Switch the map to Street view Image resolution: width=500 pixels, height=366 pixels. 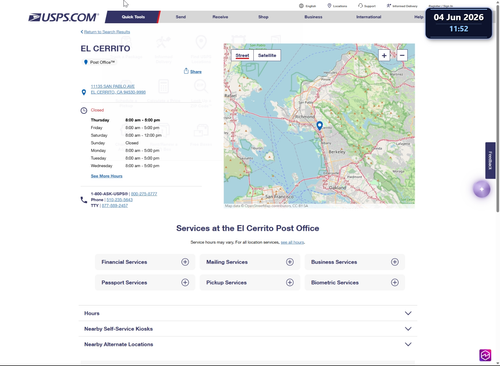point(242,55)
